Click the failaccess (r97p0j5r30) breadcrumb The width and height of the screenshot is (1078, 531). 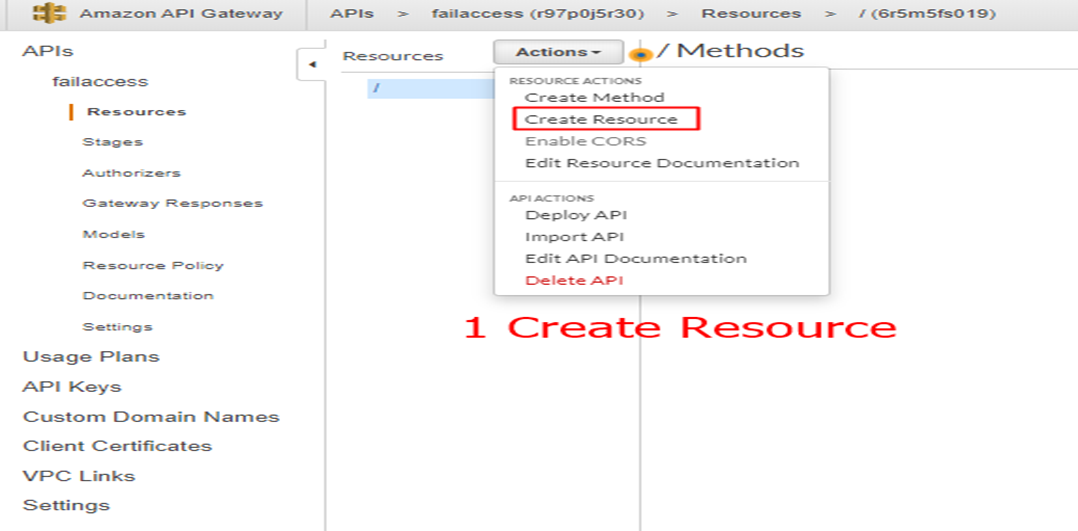tap(538, 14)
